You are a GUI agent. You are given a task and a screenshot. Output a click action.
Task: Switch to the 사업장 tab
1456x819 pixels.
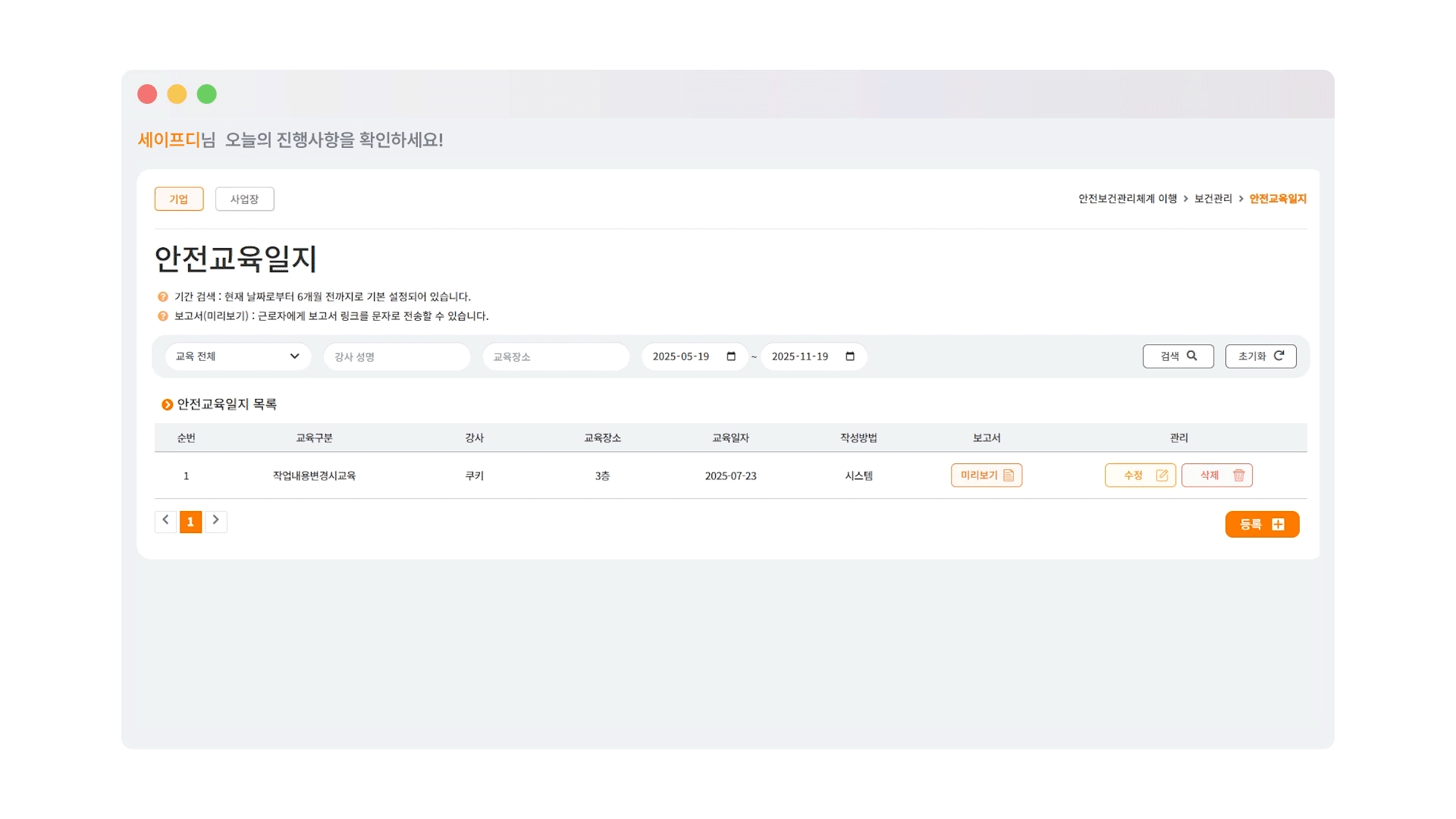tap(244, 199)
